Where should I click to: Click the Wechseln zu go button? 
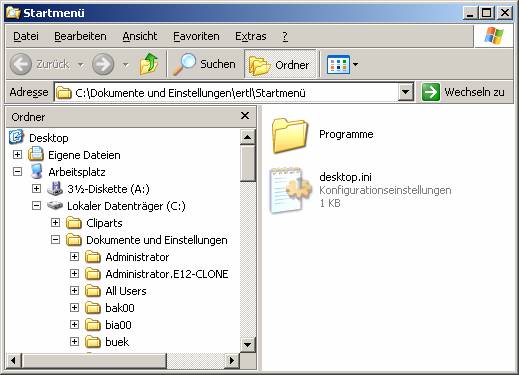463,92
